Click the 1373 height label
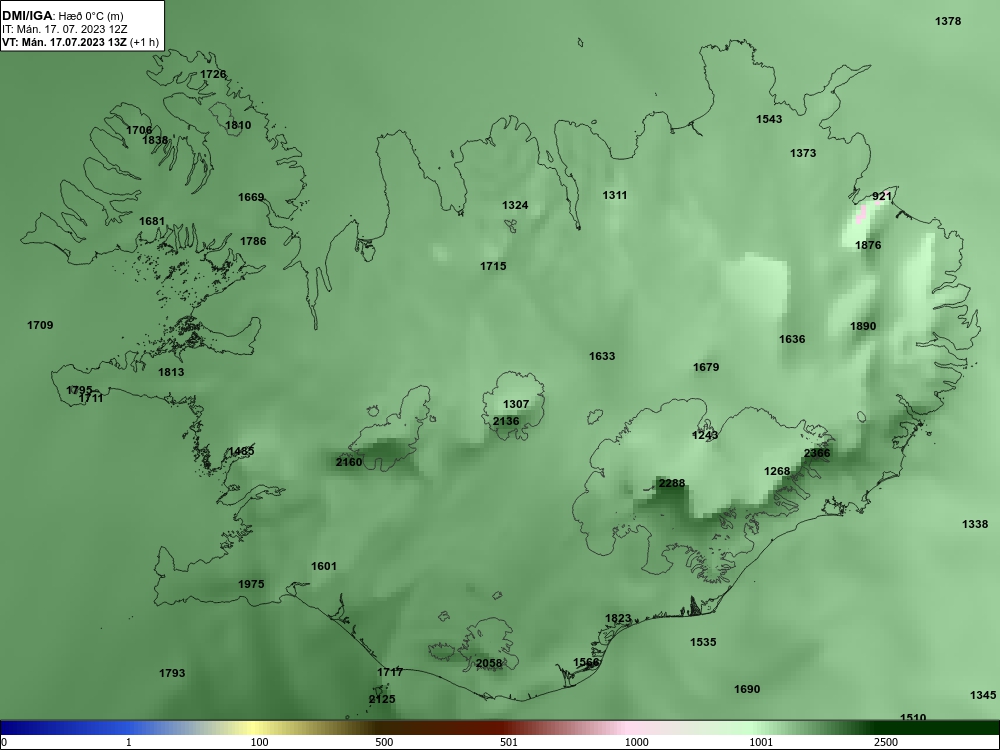The image size is (1000, 750). (803, 152)
